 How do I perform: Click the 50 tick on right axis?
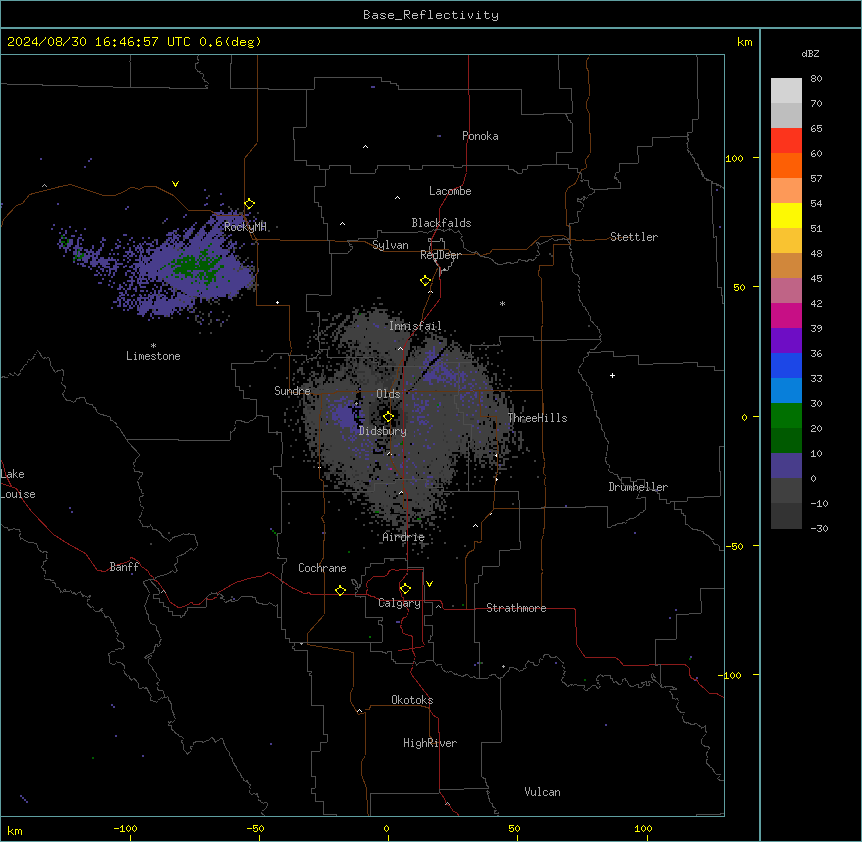(x=739, y=287)
